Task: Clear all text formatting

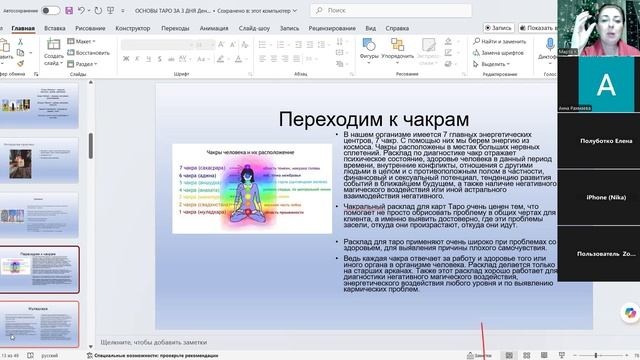Action: point(244,44)
